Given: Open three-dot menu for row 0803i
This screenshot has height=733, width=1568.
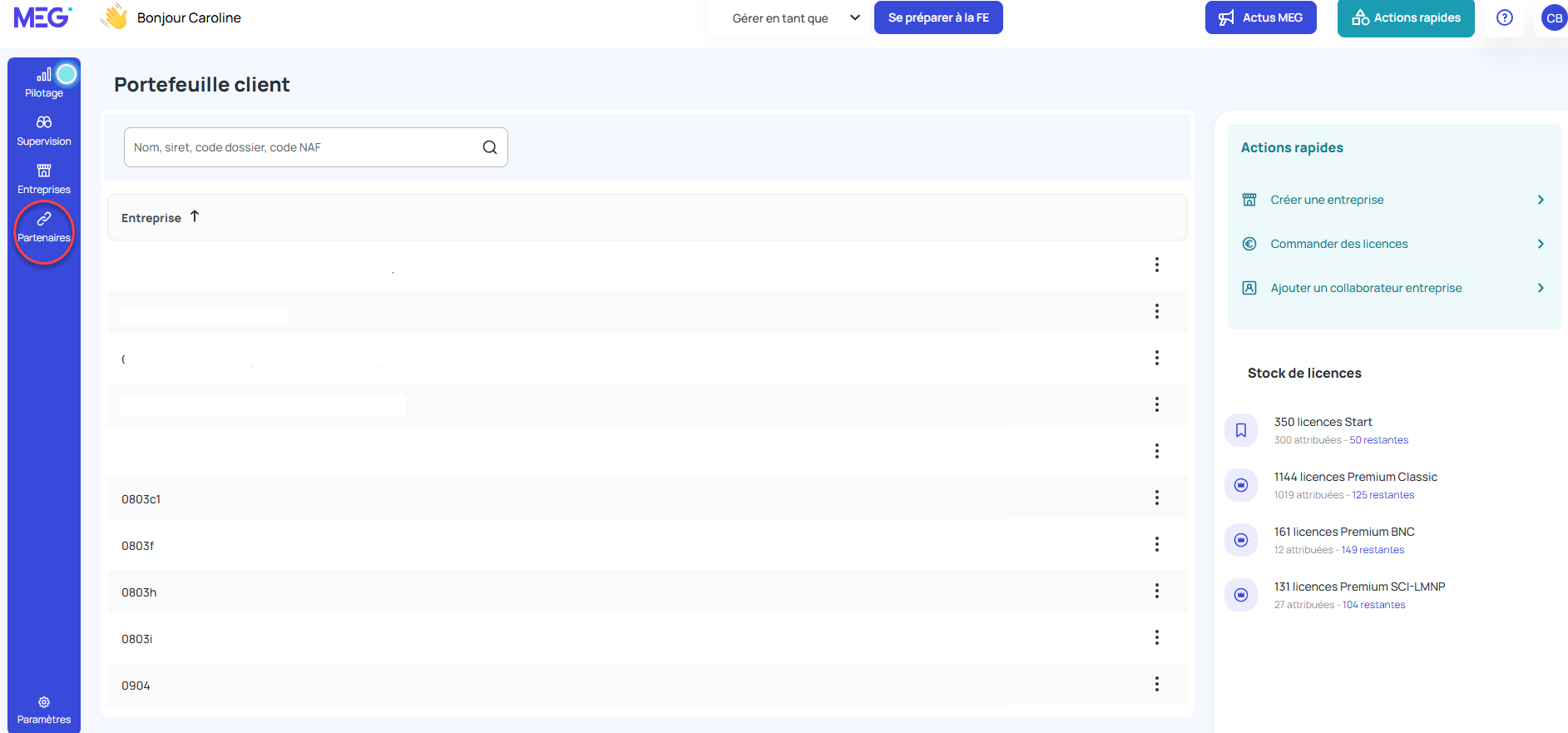Looking at the screenshot, I should click(1156, 637).
